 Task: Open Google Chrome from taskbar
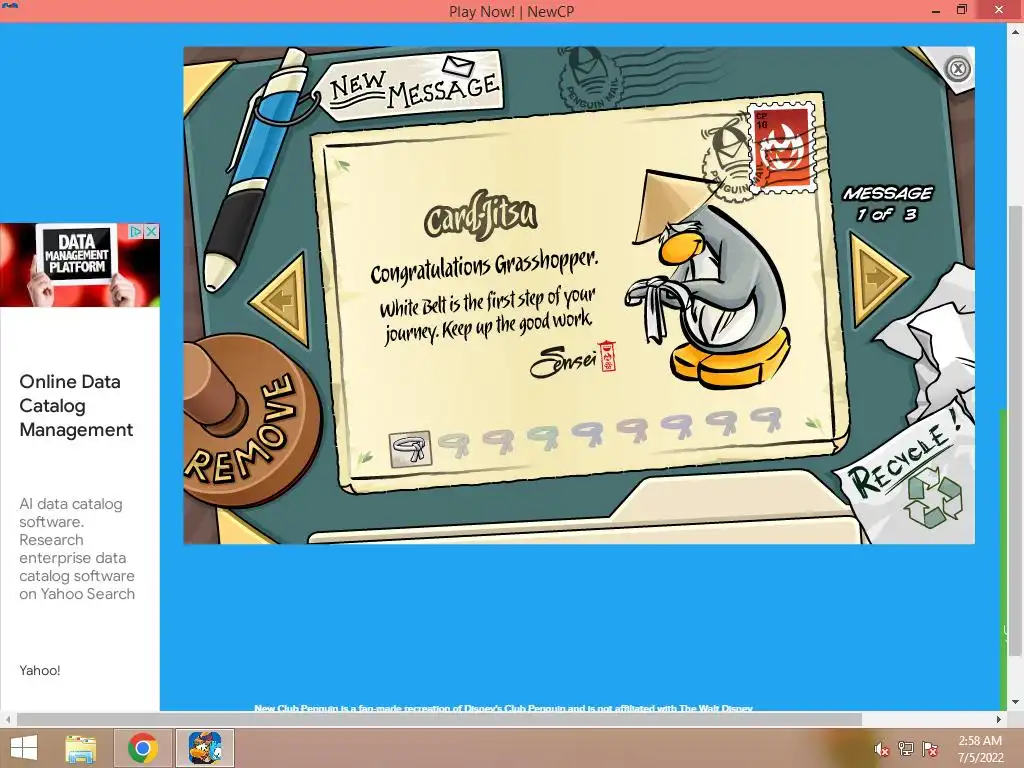coord(143,748)
